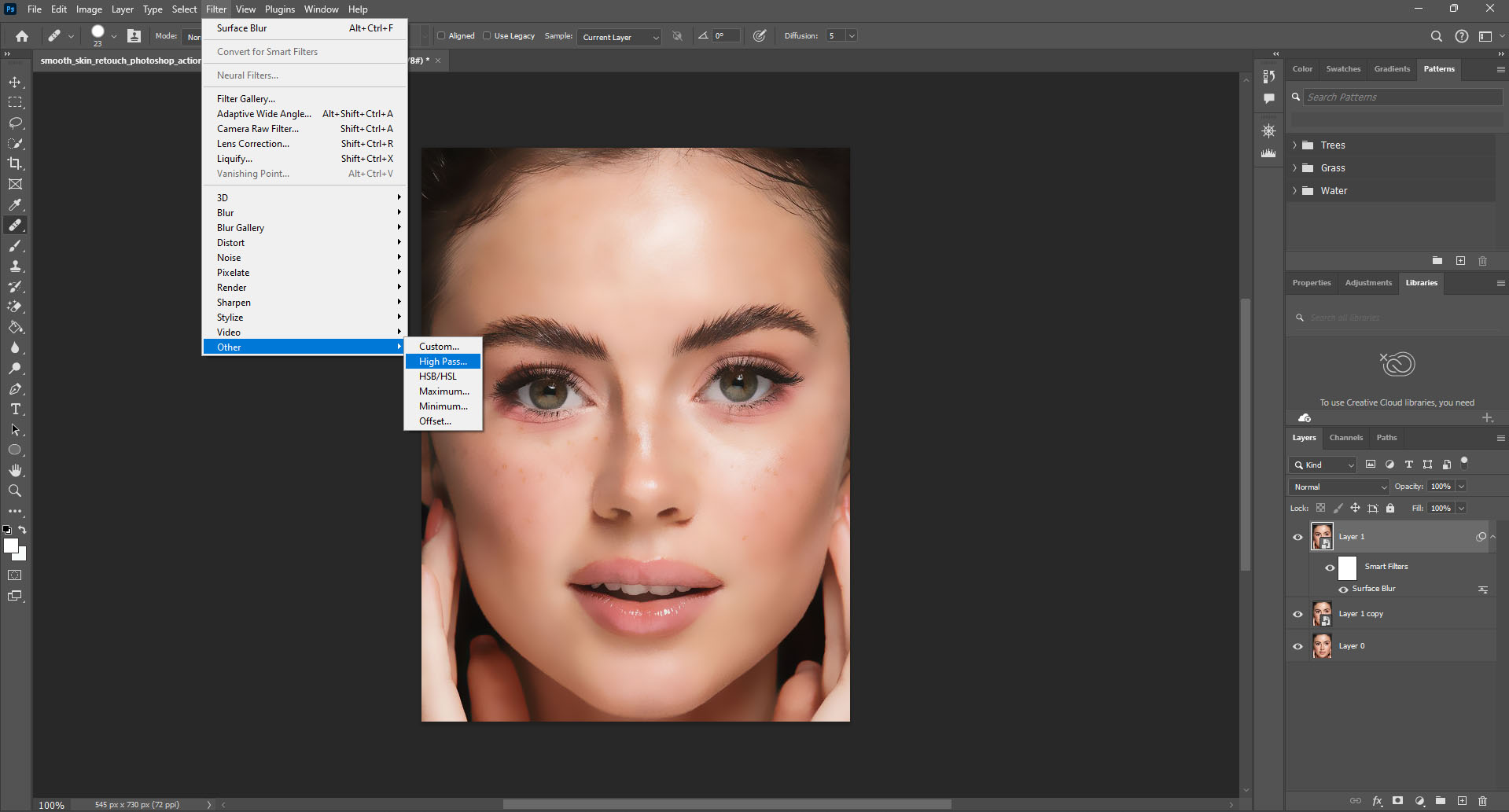Switch to the Adjustments tab

[1368, 283]
